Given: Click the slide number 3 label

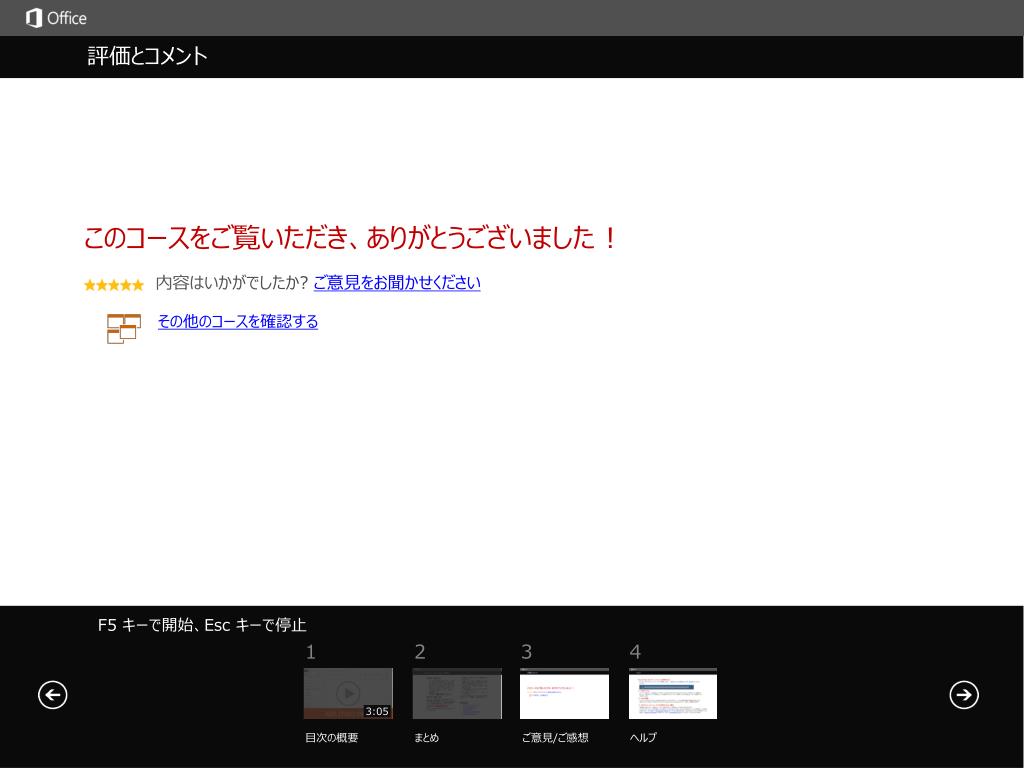Looking at the screenshot, I should point(526,652).
